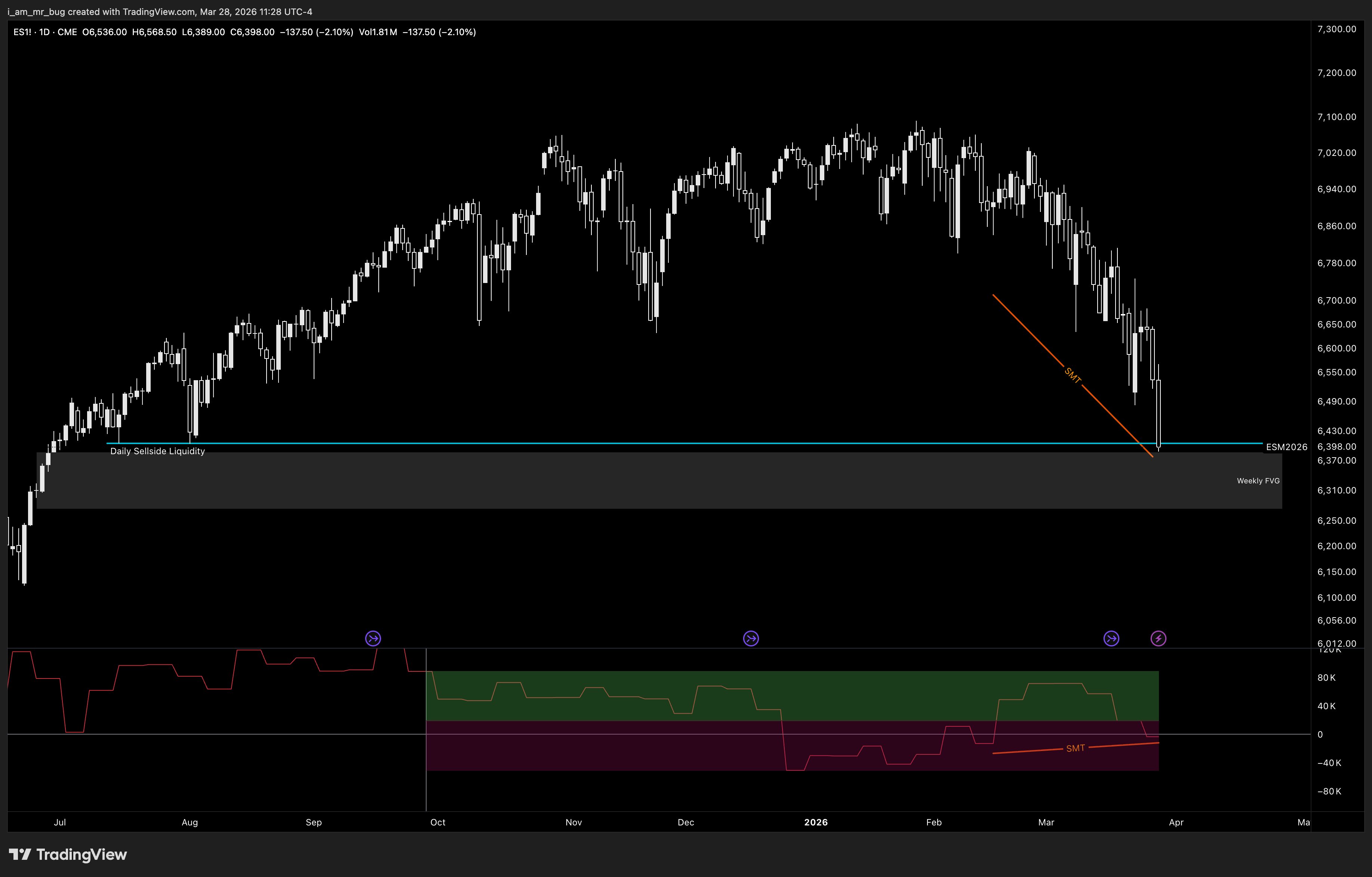1372x877 pixels.
Task: Click the purple lightning bolt event icon
Action: click(1158, 638)
